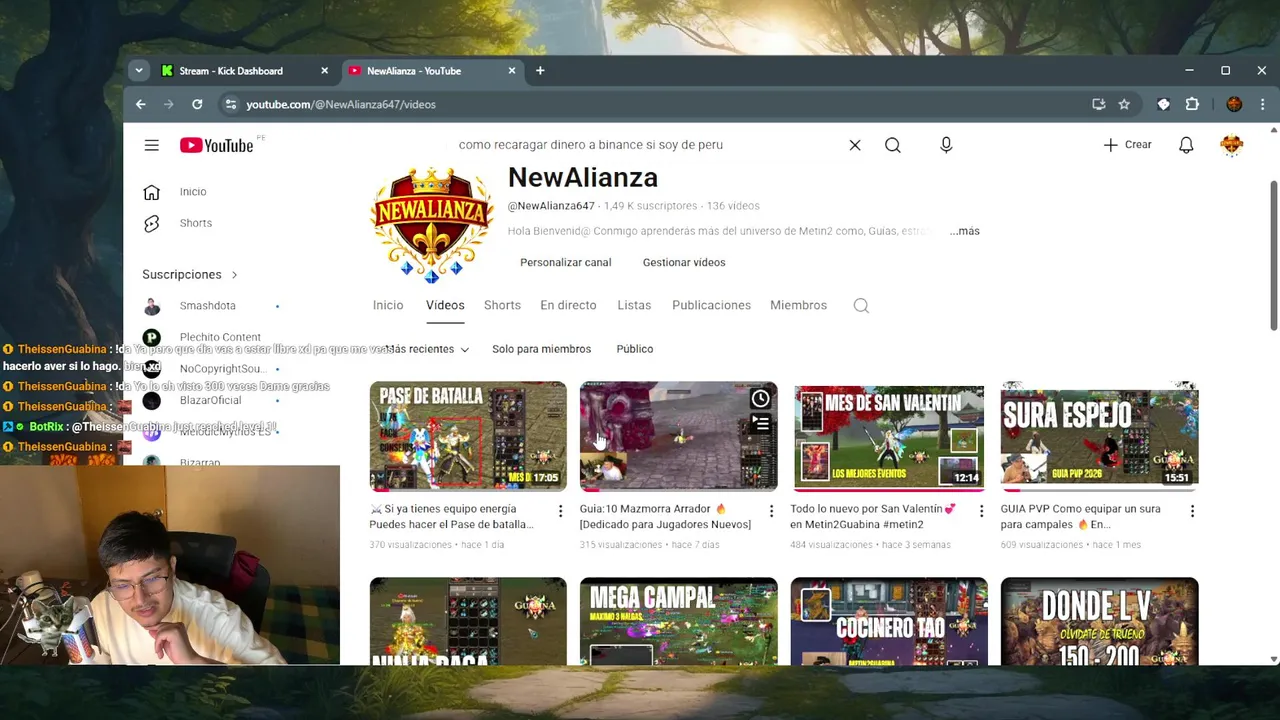Viewport: 1280px width, 720px height.
Task: Open Mes de San Valentin video thumbnail
Action: click(x=889, y=436)
